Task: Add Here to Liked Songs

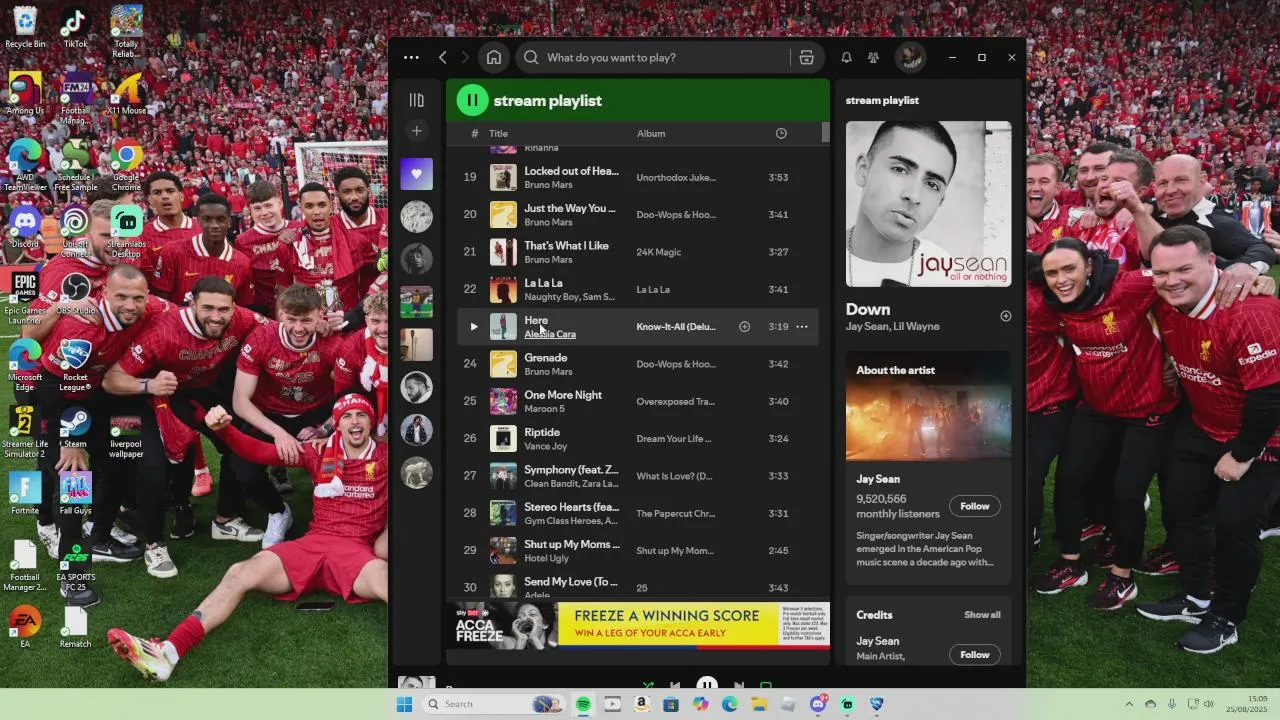Action: coord(744,327)
